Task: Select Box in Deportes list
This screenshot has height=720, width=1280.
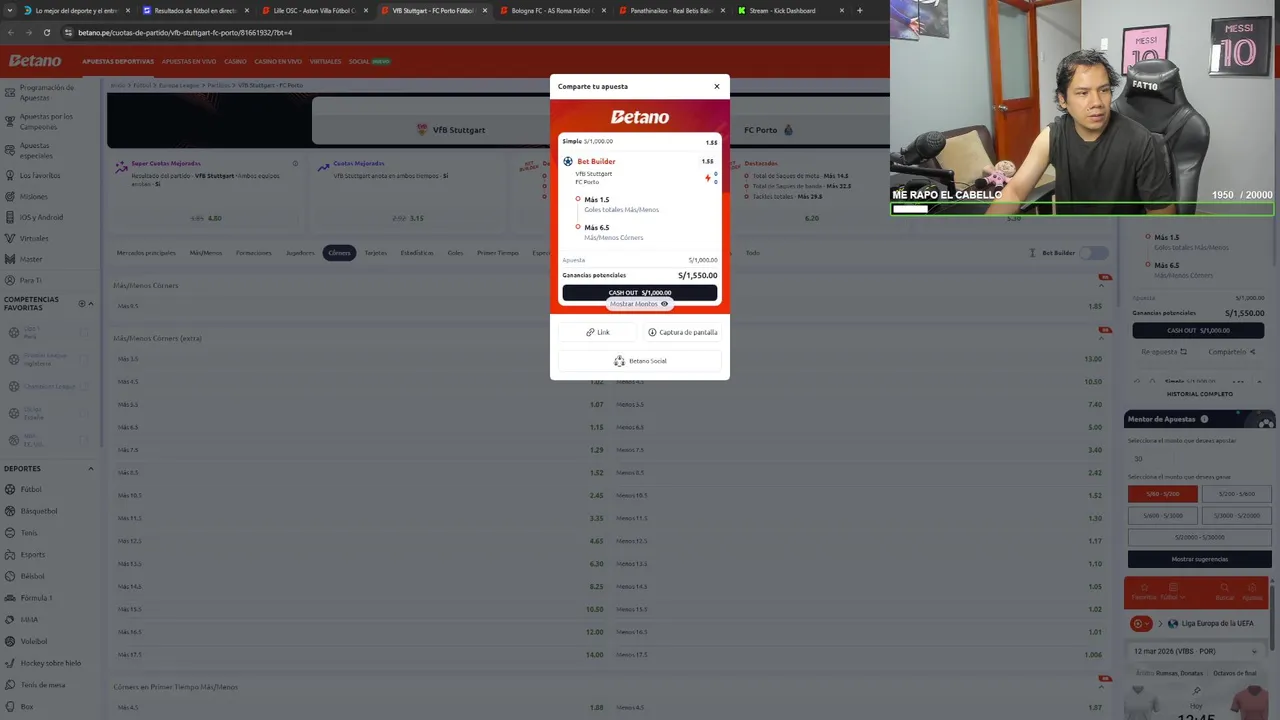Action: [27, 707]
